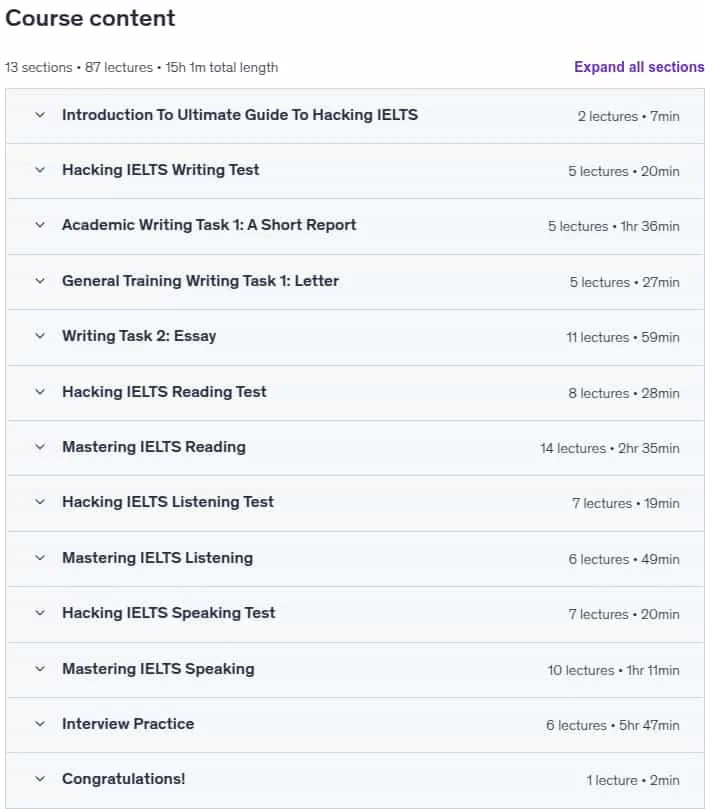Expand the Introduction To Ultimate Guide chevron
705x809 pixels.
40,115
